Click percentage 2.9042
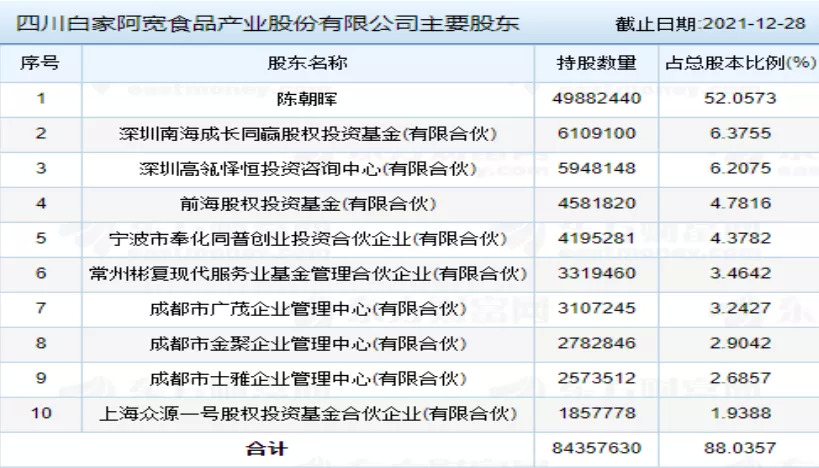 pyautogui.click(x=740, y=343)
